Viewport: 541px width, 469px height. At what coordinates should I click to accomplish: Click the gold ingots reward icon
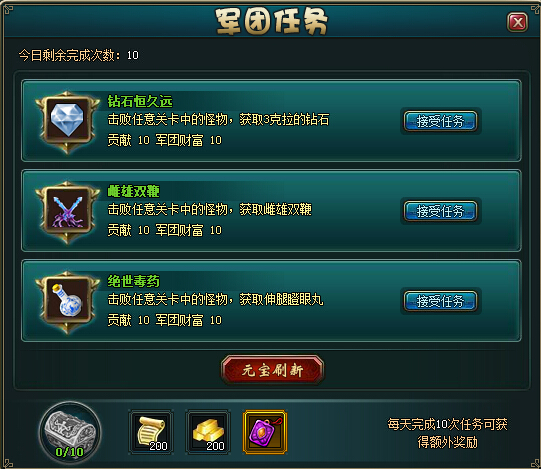tap(208, 432)
